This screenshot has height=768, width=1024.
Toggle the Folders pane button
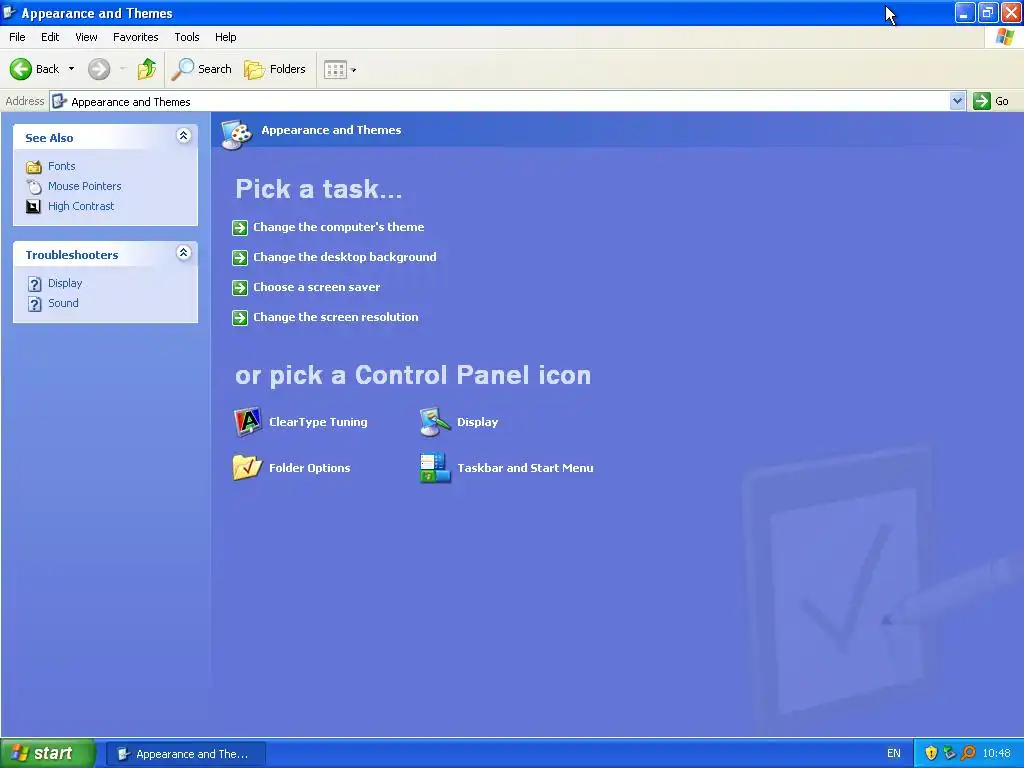point(274,69)
